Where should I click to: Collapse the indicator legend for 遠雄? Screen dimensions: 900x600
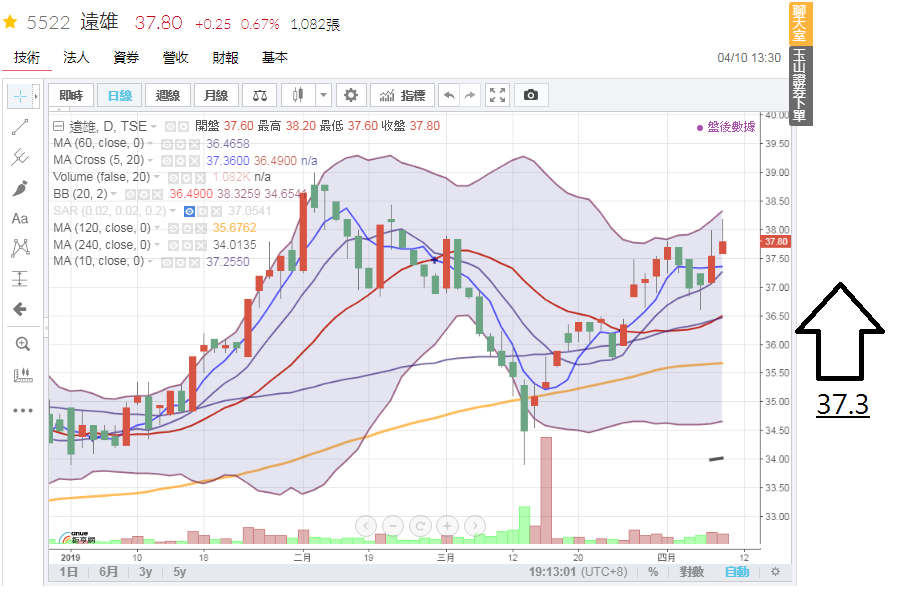coord(58,126)
